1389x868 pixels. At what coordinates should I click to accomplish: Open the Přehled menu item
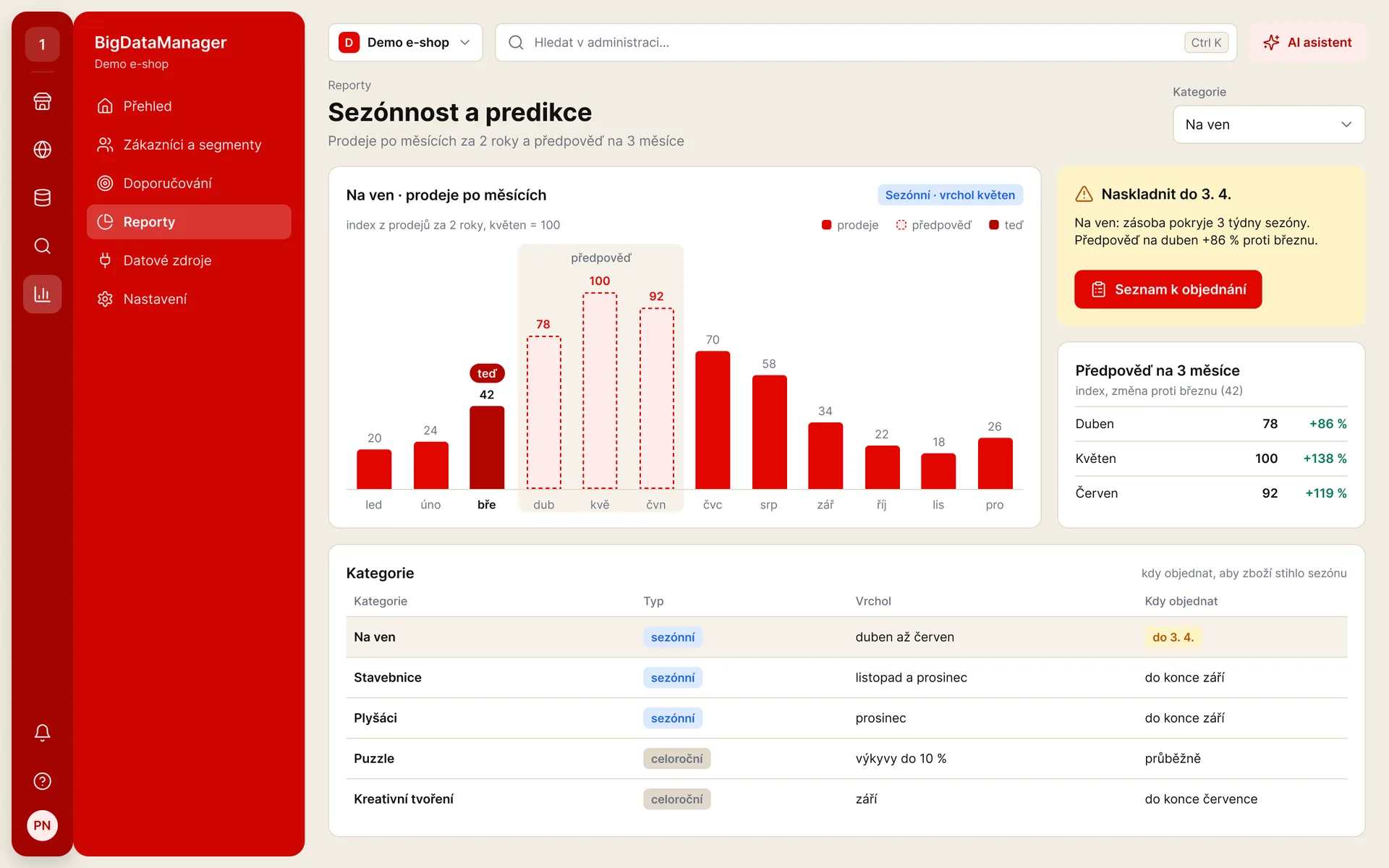(x=189, y=106)
